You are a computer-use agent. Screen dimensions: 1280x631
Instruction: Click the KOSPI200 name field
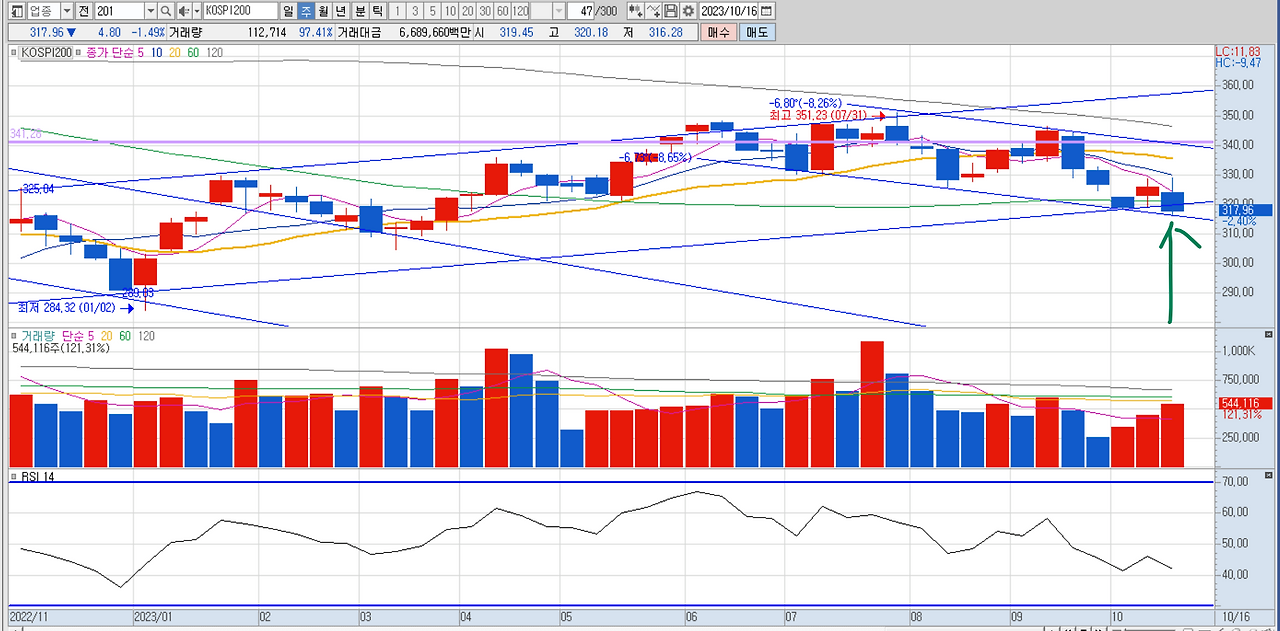240,10
